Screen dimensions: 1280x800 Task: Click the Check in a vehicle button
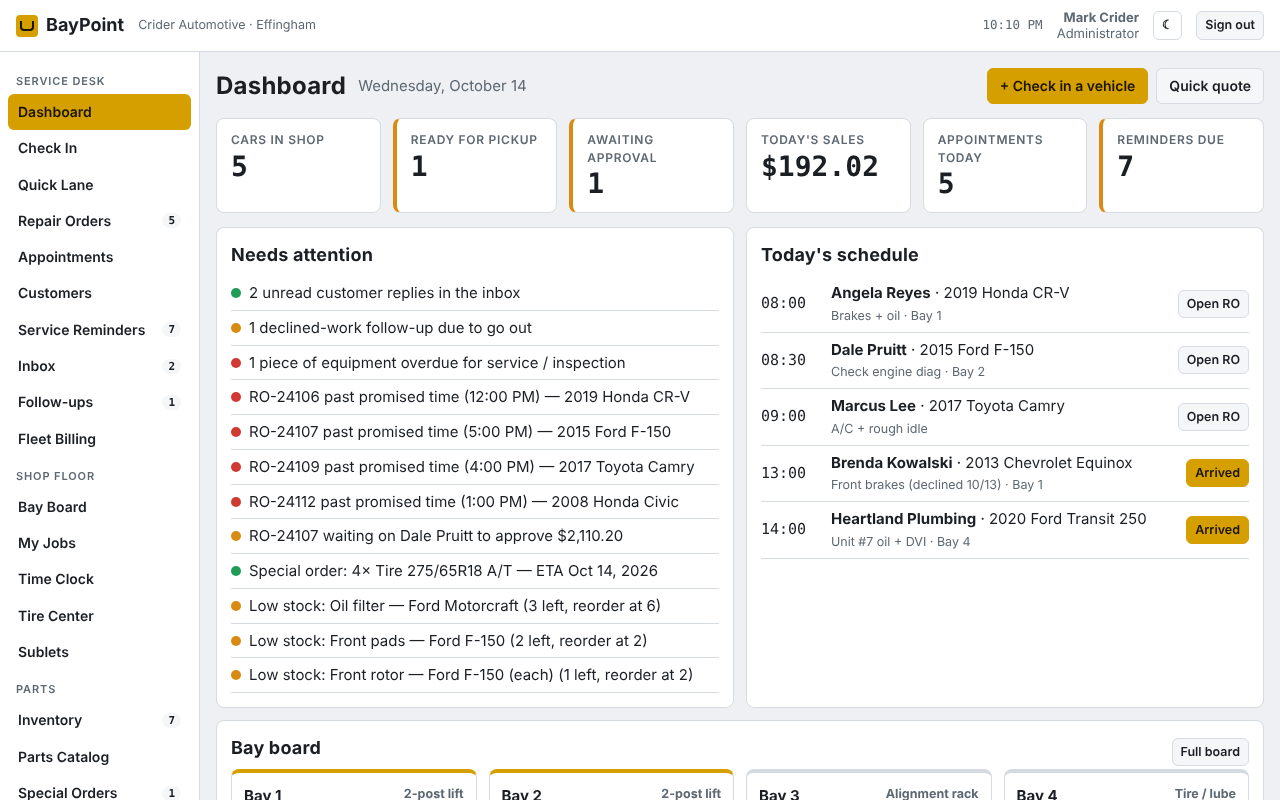1067,86
